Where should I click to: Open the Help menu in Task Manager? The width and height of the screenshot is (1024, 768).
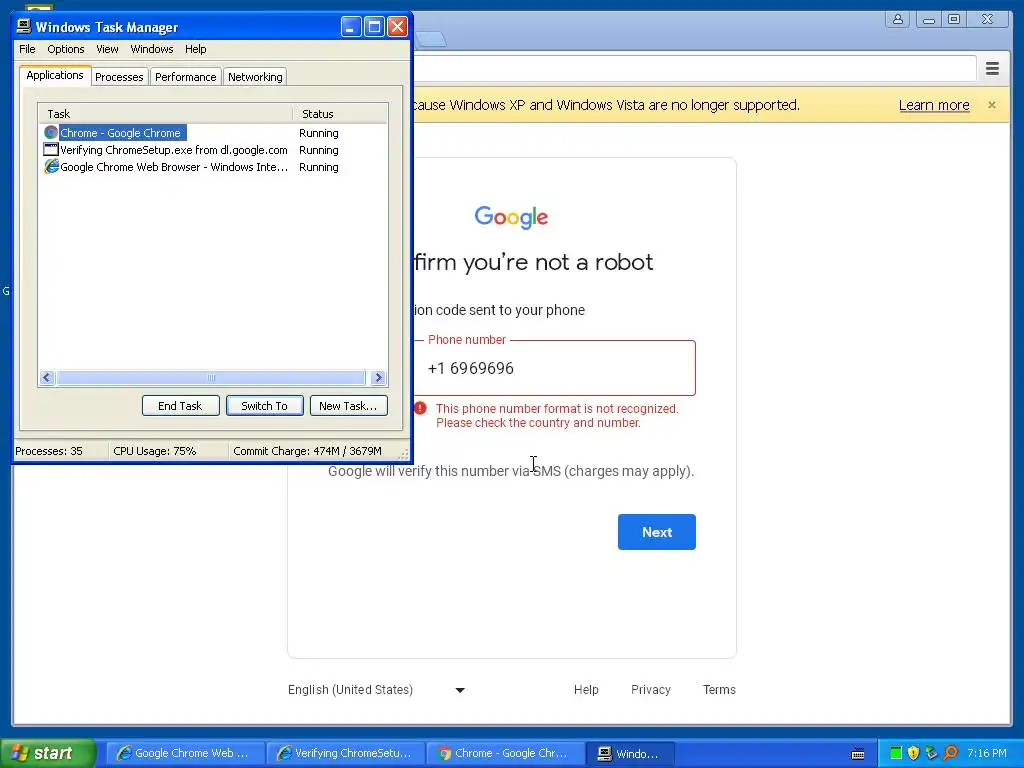click(195, 49)
